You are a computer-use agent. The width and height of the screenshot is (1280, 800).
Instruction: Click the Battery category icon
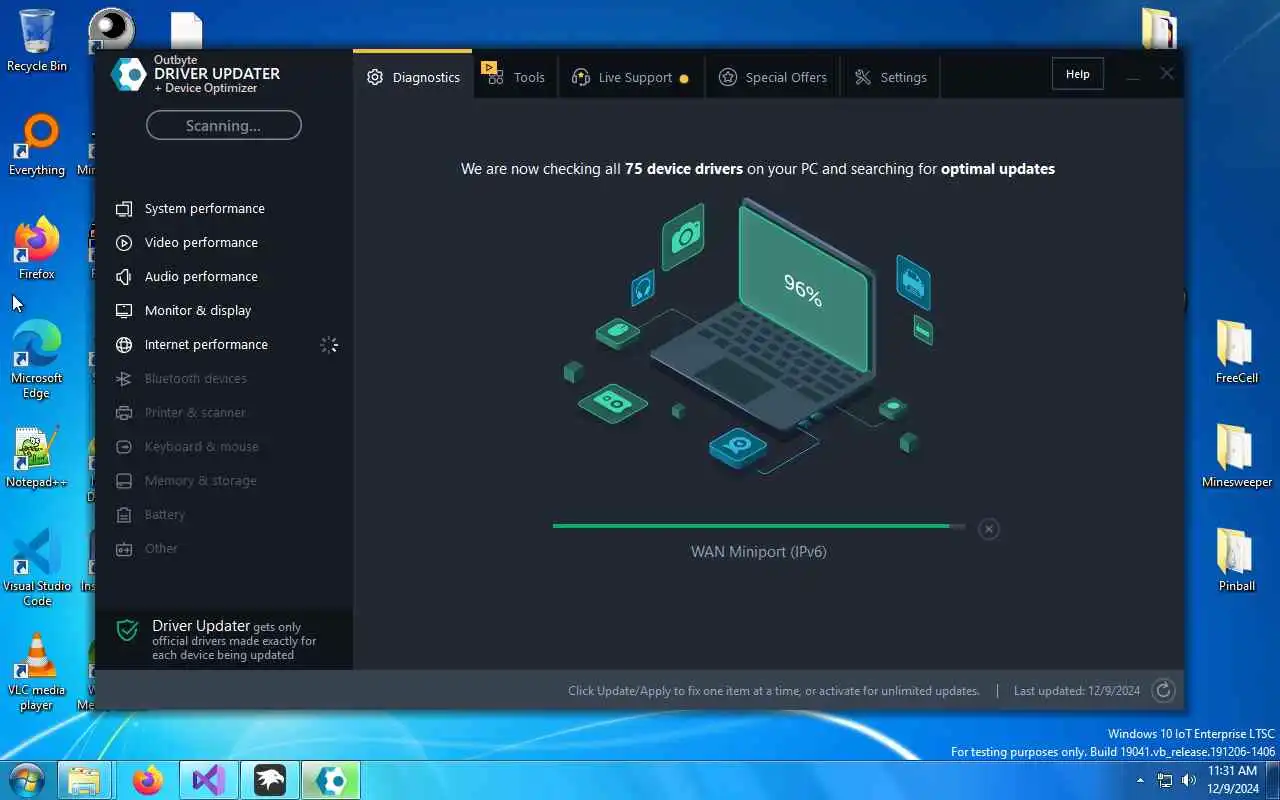click(x=124, y=514)
